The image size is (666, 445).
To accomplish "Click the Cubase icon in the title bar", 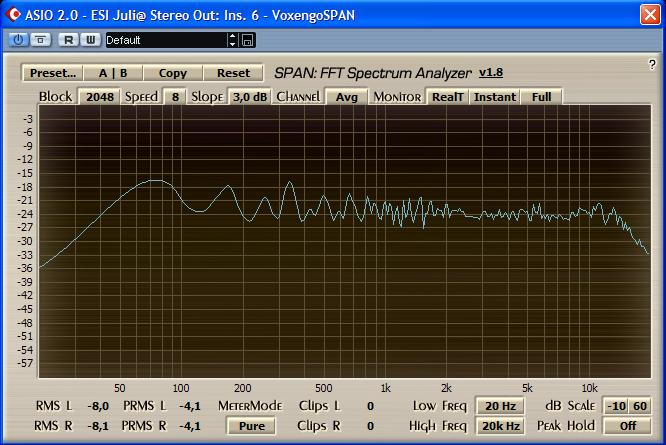I will pos(13,14).
